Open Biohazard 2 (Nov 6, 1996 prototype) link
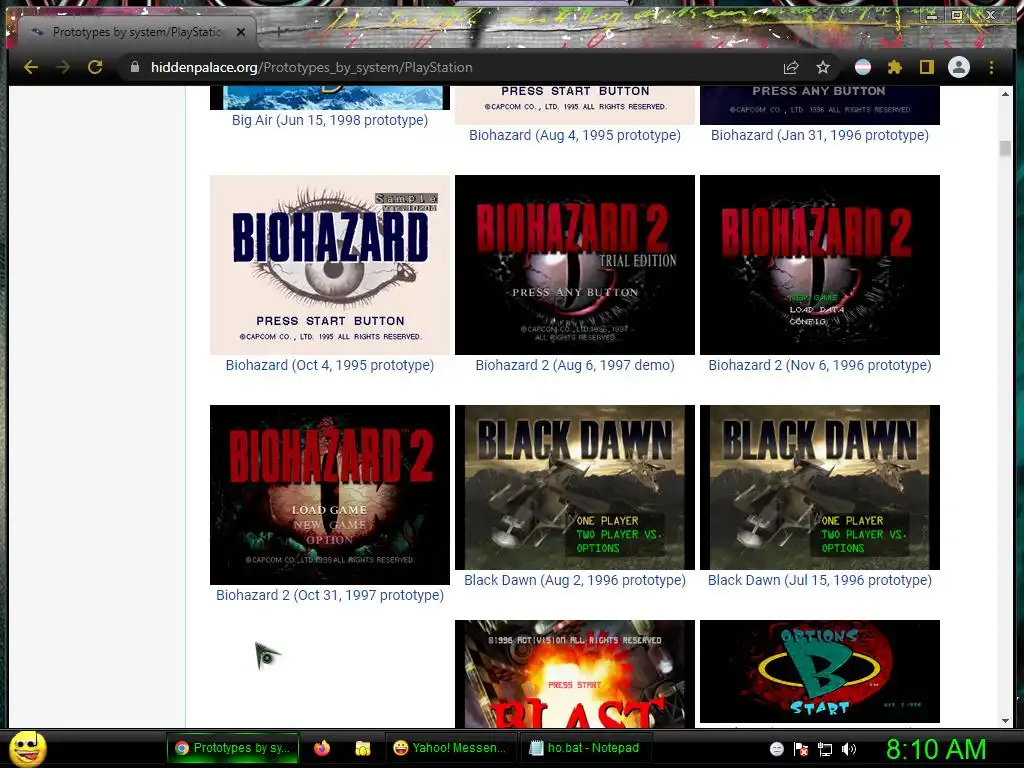The height and width of the screenshot is (768, 1024). pos(820,365)
